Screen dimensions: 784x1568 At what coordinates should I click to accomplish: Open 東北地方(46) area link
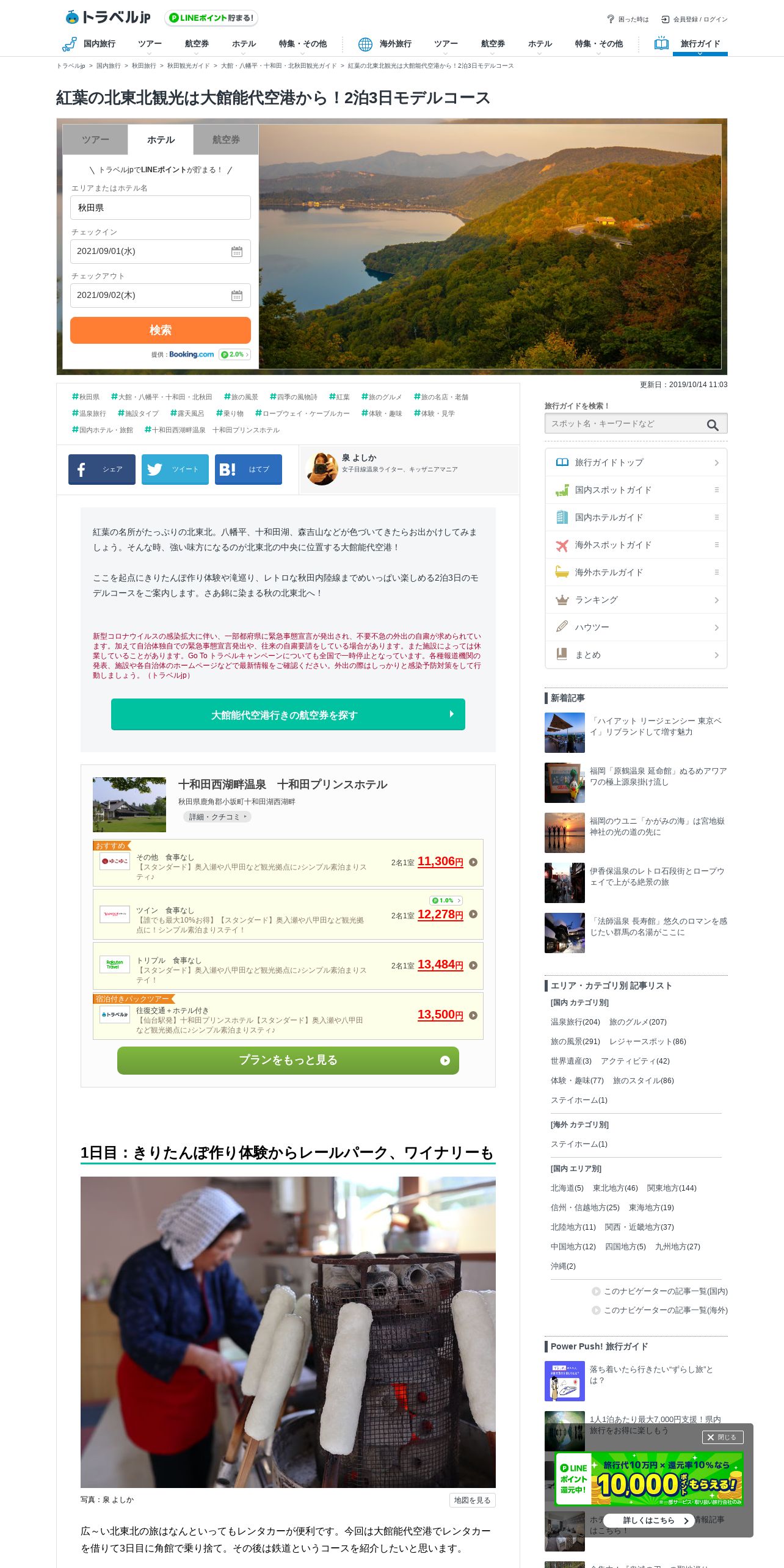click(615, 1188)
